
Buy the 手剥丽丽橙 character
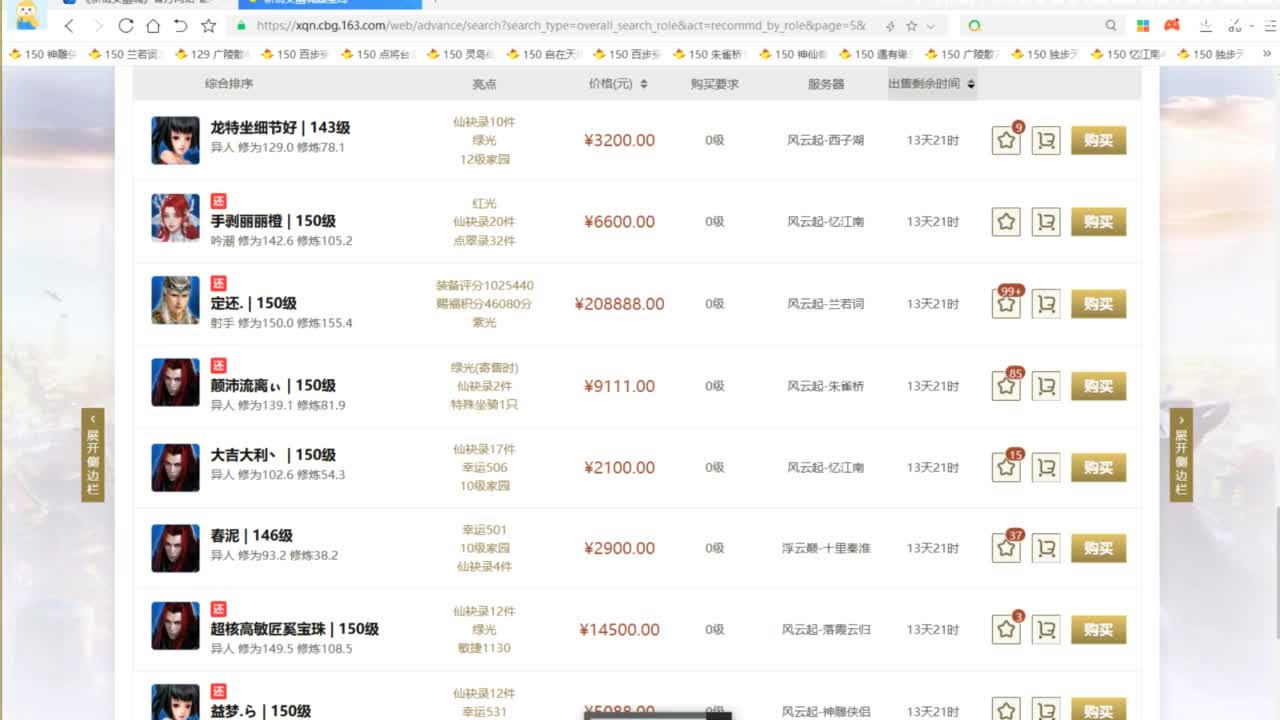pos(1098,222)
